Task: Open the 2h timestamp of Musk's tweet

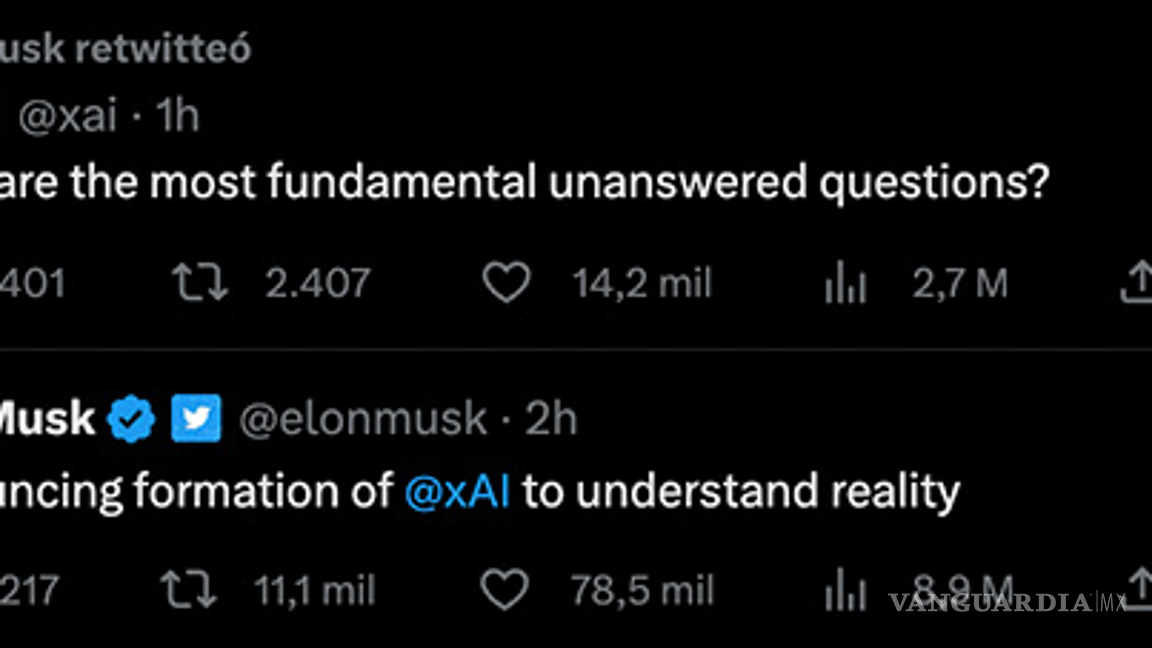Action: tap(552, 419)
